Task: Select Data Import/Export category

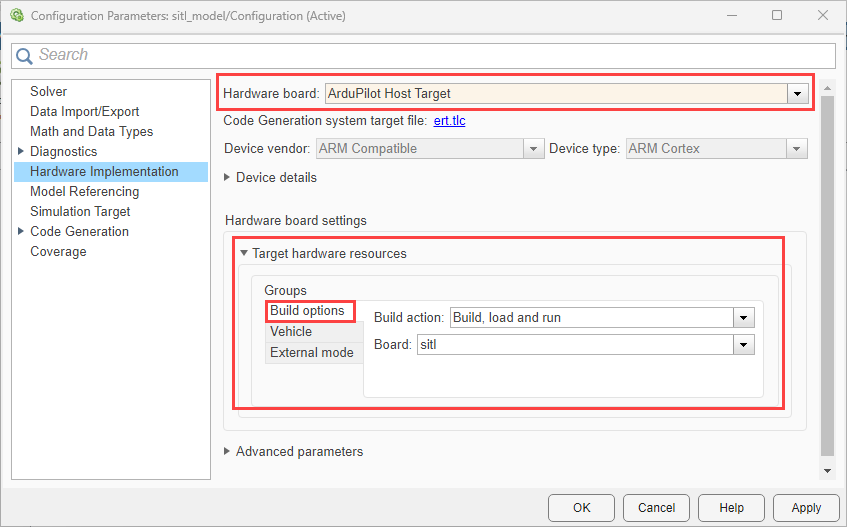Action: (85, 111)
